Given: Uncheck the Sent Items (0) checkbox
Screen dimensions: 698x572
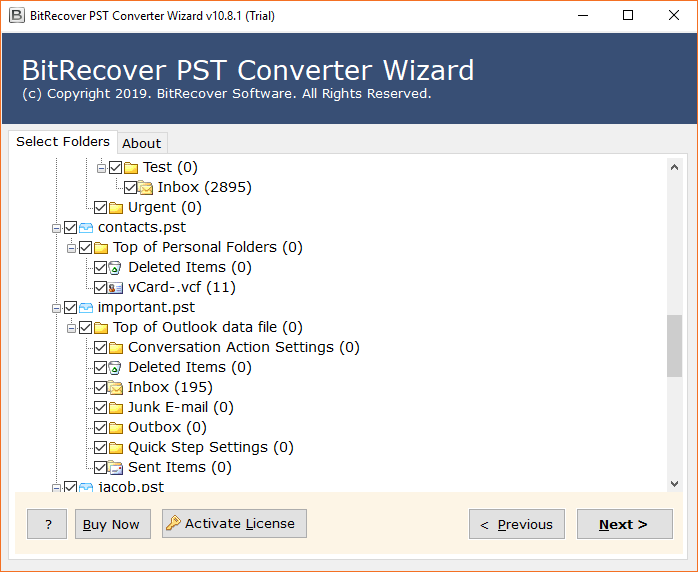Looking at the screenshot, I should pos(101,468).
